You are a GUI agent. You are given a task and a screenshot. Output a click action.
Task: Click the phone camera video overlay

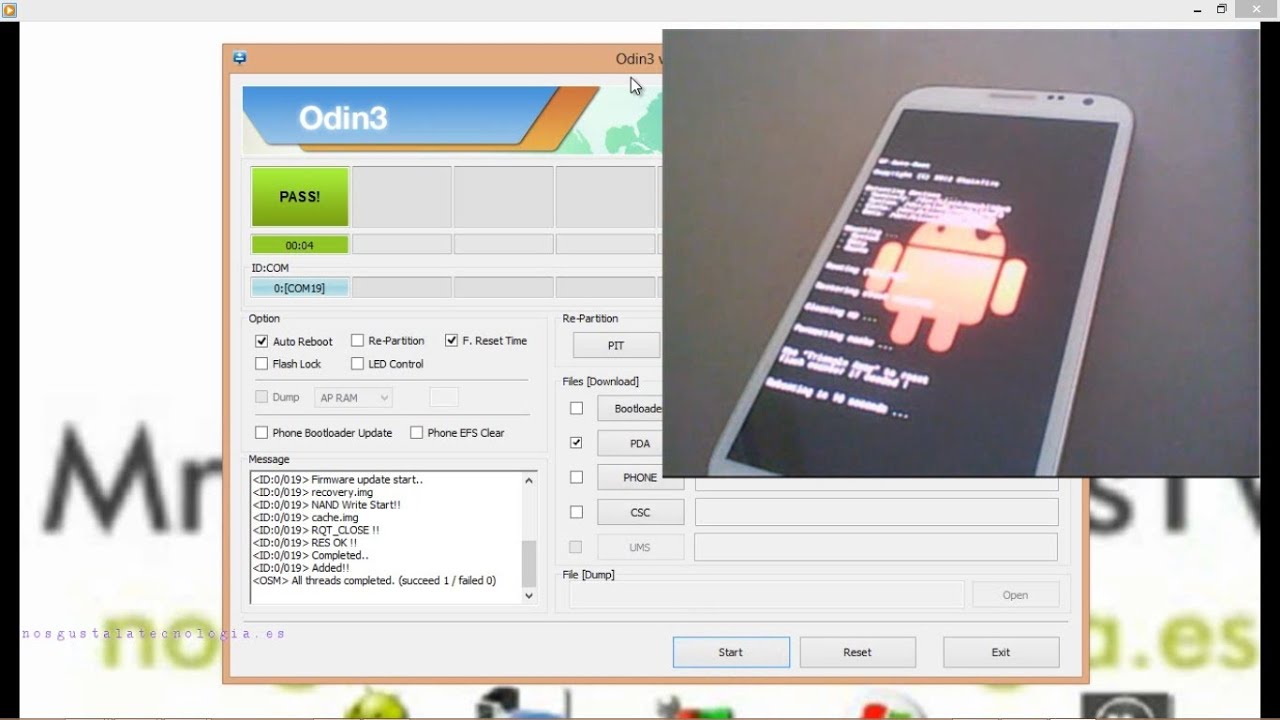click(961, 253)
